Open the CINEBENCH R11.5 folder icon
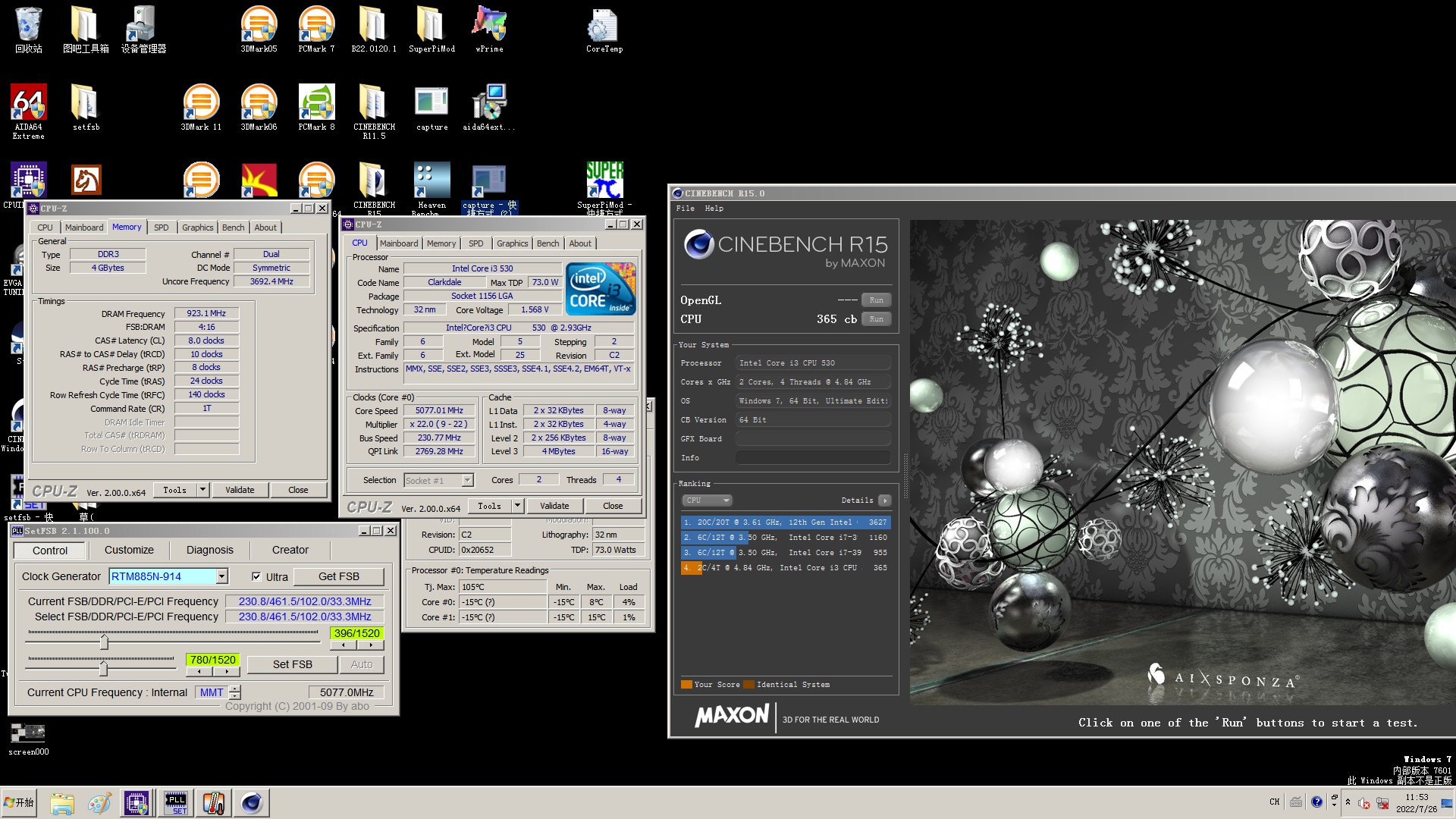 coord(374,111)
